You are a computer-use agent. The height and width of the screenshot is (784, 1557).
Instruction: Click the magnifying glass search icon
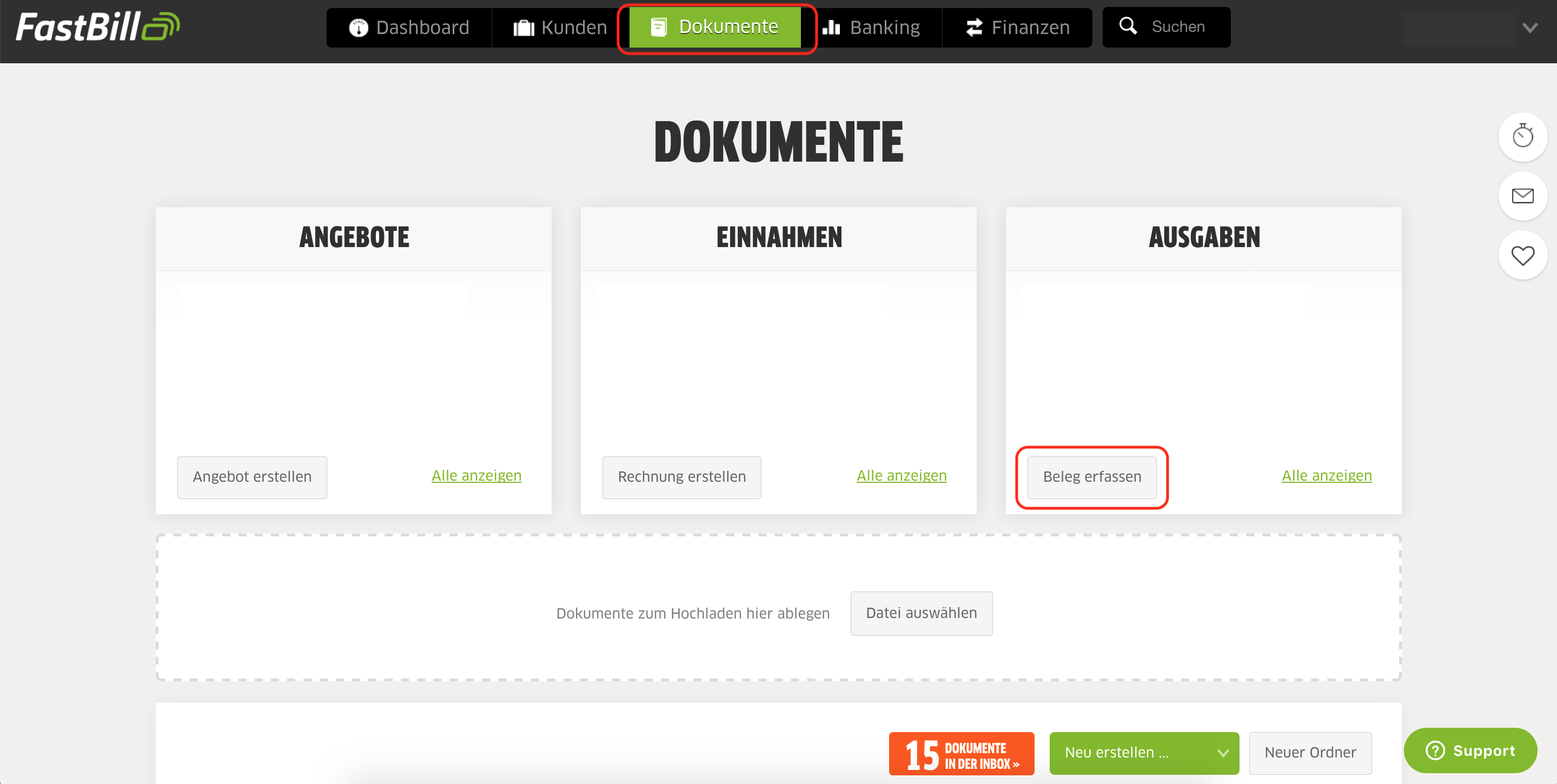pyautogui.click(x=1127, y=26)
